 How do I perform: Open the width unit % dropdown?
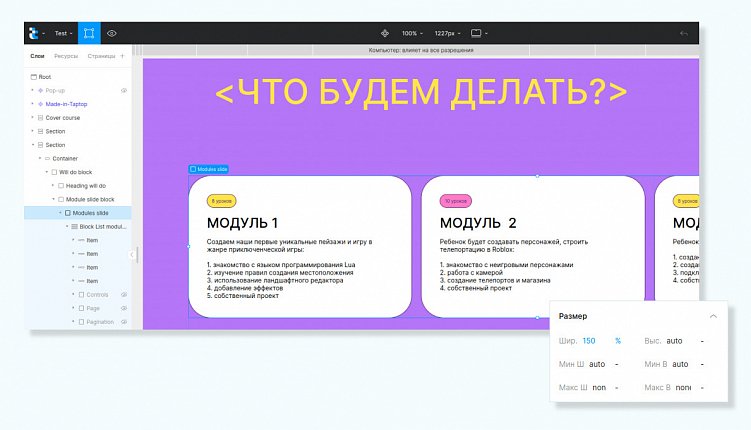click(x=618, y=341)
